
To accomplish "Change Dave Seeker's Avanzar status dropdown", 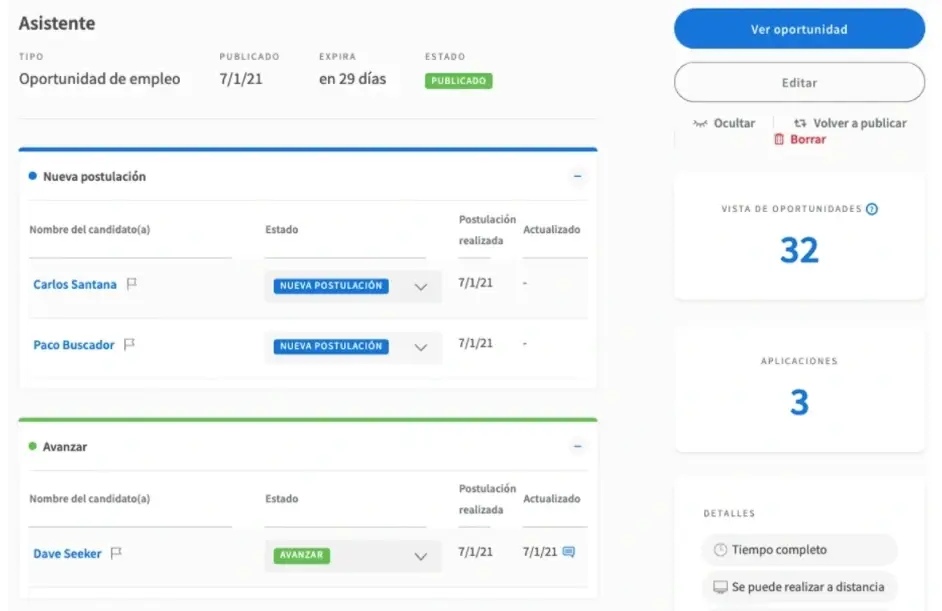I will tap(421, 556).
